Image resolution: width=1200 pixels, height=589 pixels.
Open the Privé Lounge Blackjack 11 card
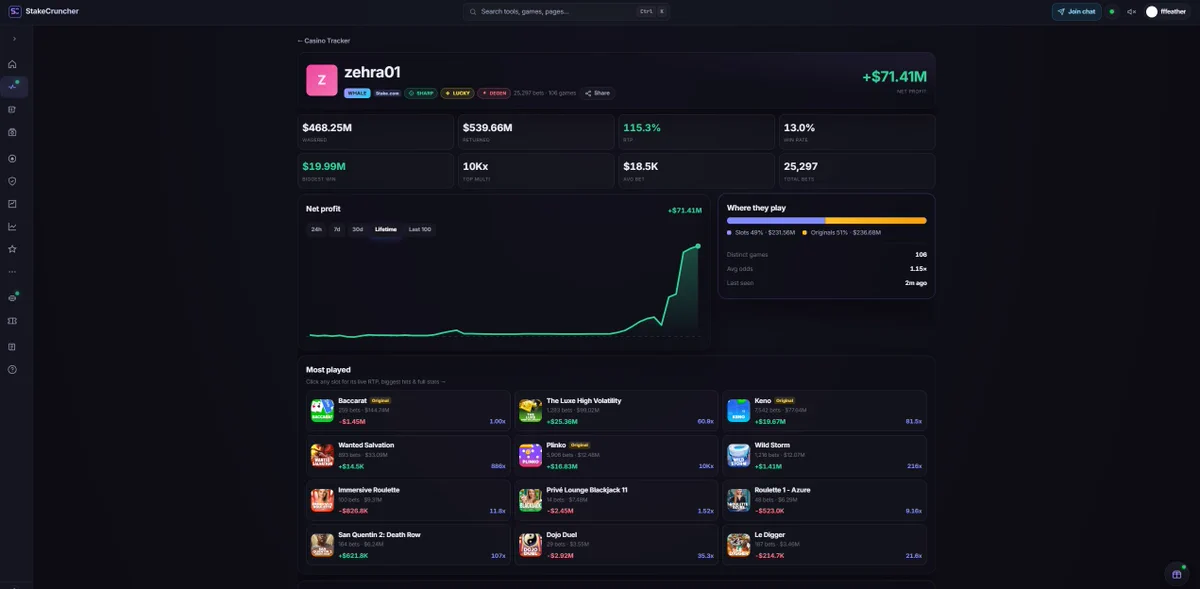click(x=615, y=500)
